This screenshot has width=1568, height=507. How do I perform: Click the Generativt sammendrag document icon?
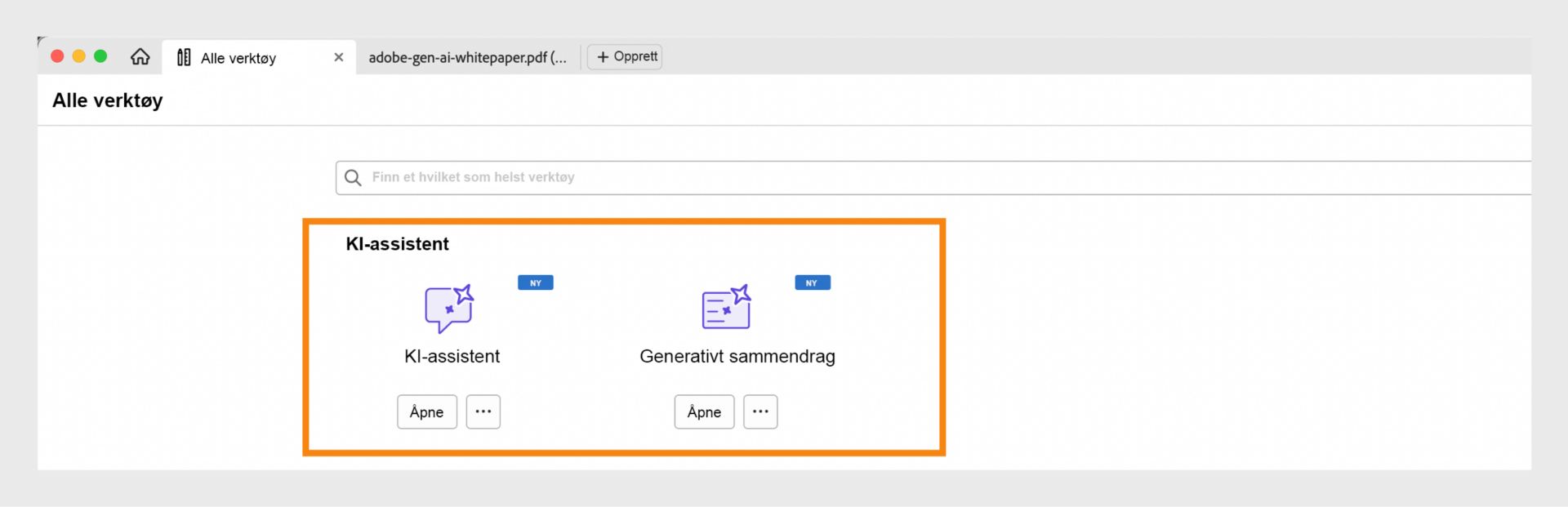coord(726,308)
